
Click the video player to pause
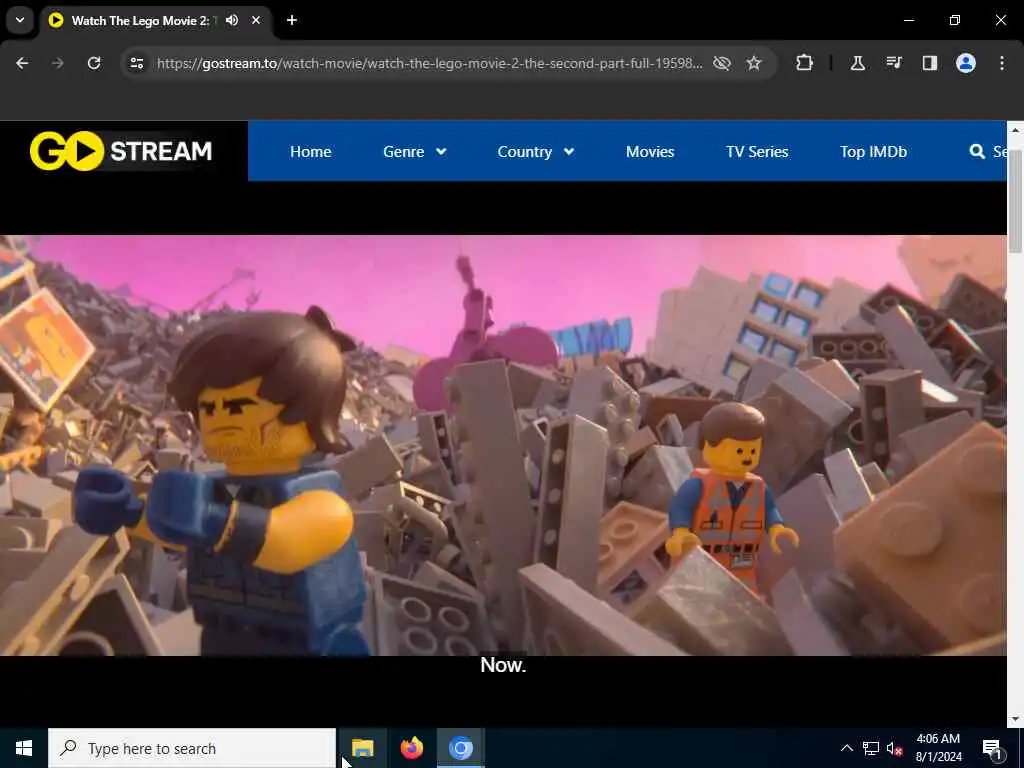click(x=503, y=445)
